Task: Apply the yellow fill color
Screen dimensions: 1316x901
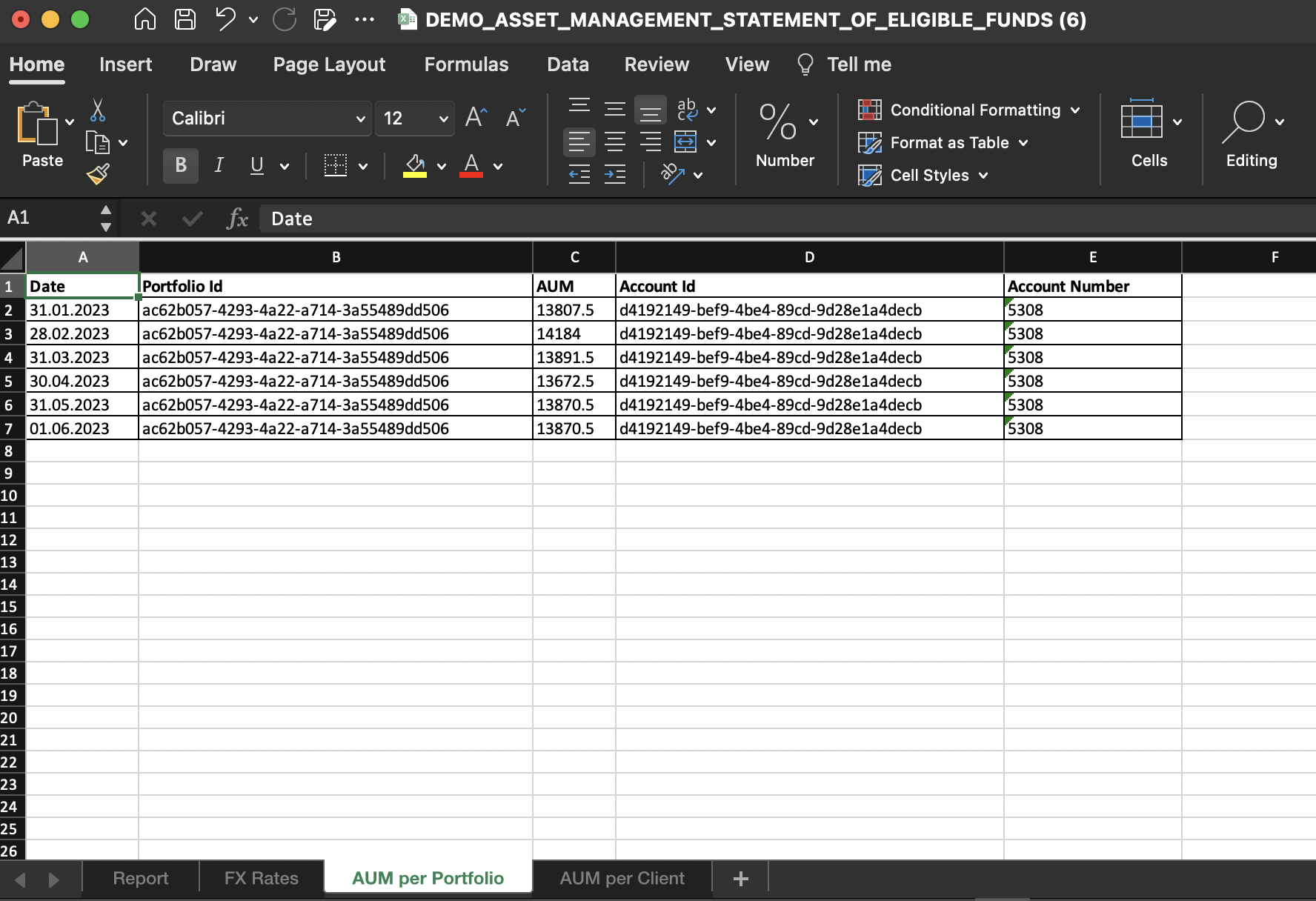Action: (x=415, y=165)
